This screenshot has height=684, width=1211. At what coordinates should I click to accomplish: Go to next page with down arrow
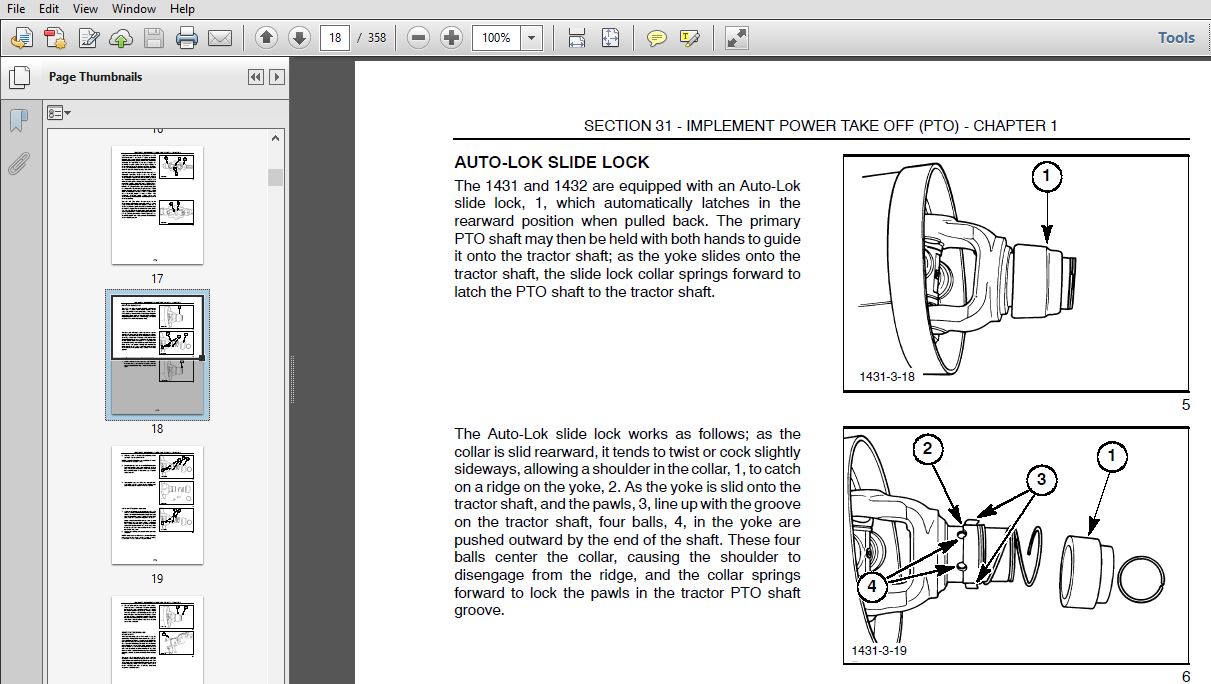click(299, 38)
